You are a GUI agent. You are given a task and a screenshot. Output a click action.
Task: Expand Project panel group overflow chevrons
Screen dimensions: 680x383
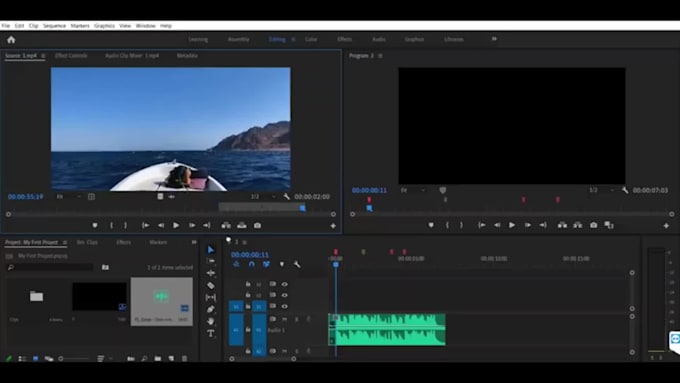click(194, 242)
